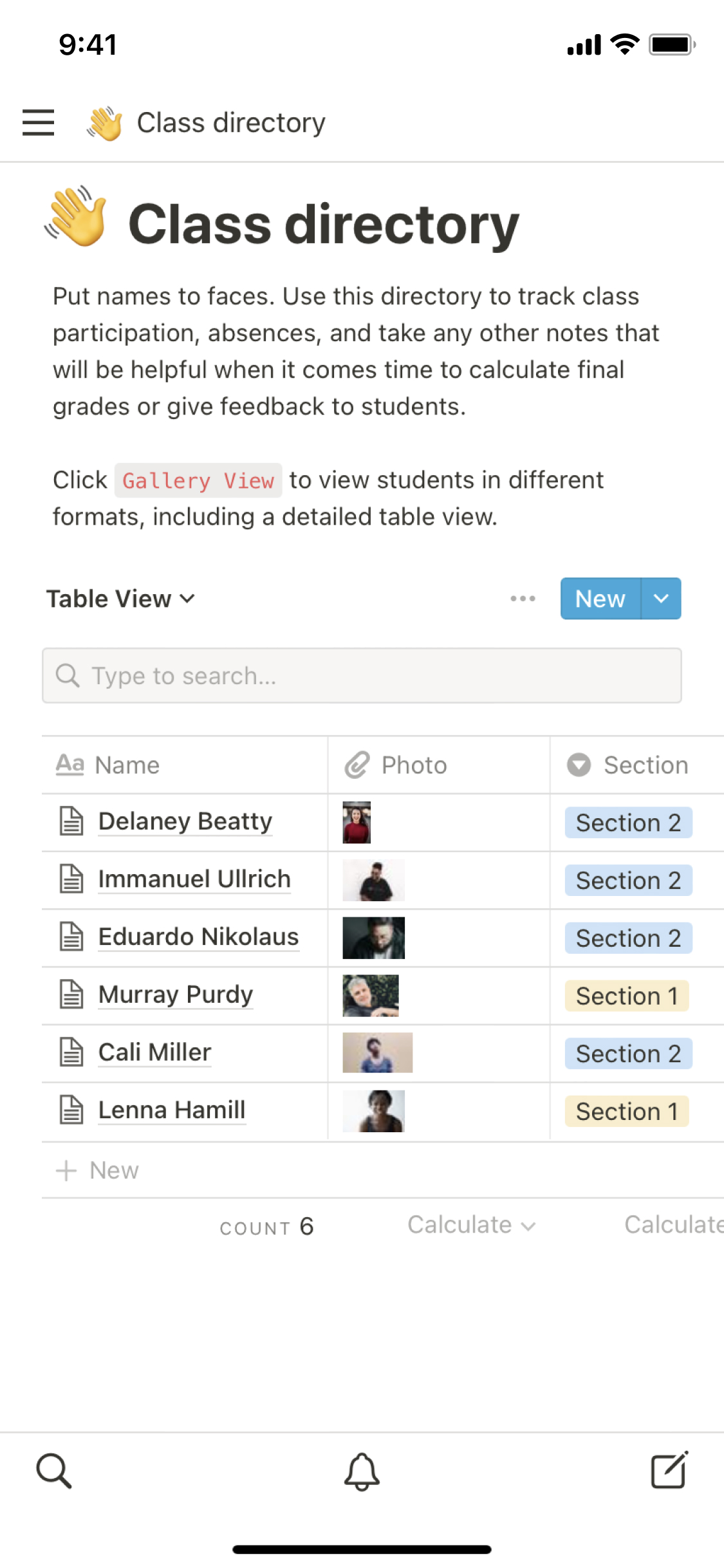
Task: Click the Photo column header
Action: click(414, 765)
